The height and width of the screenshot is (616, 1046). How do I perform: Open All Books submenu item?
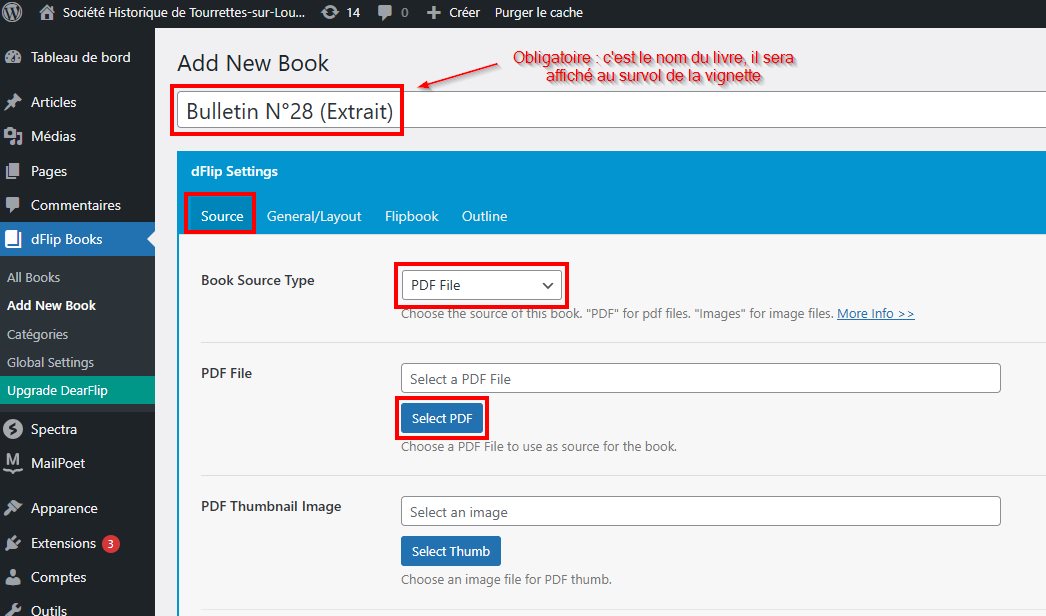[x=33, y=277]
